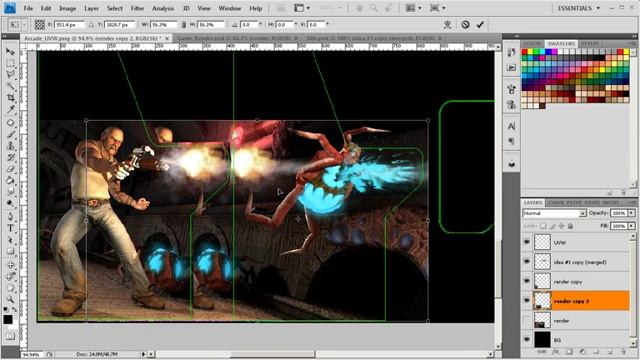Select the Eraser tool
The width and height of the screenshot is (640, 360).
click(10, 169)
